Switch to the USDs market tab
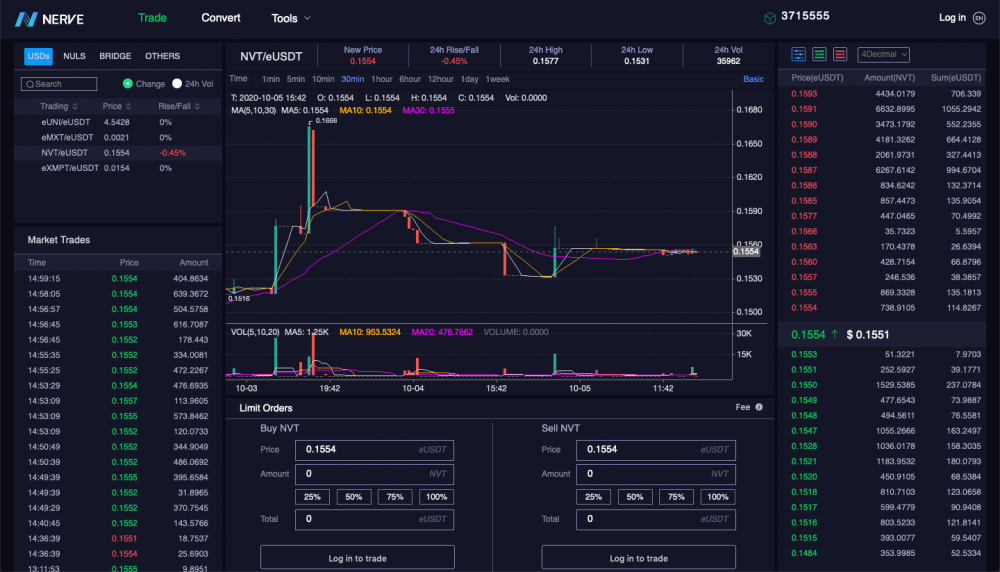Image resolution: width=1000 pixels, height=572 pixels. (x=38, y=56)
